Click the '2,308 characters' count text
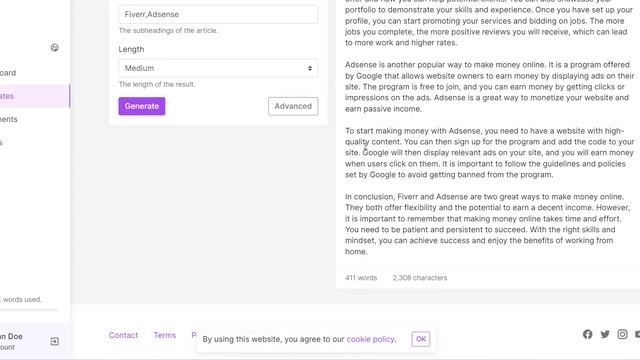This screenshot has width=640, height=360. click(x=420, y=278)
